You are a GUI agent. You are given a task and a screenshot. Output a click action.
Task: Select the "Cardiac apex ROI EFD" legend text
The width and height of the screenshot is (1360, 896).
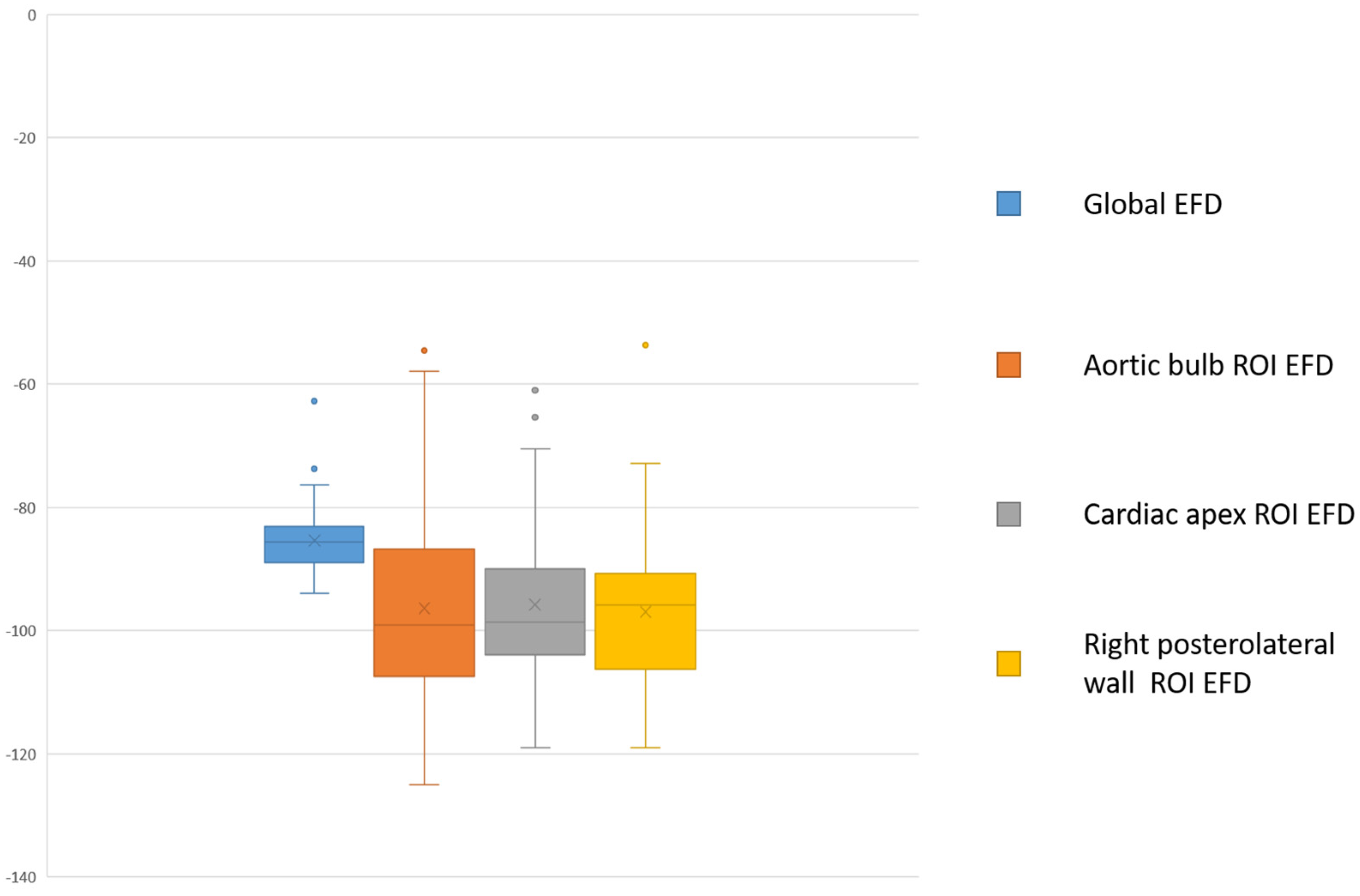point(1218,514)
